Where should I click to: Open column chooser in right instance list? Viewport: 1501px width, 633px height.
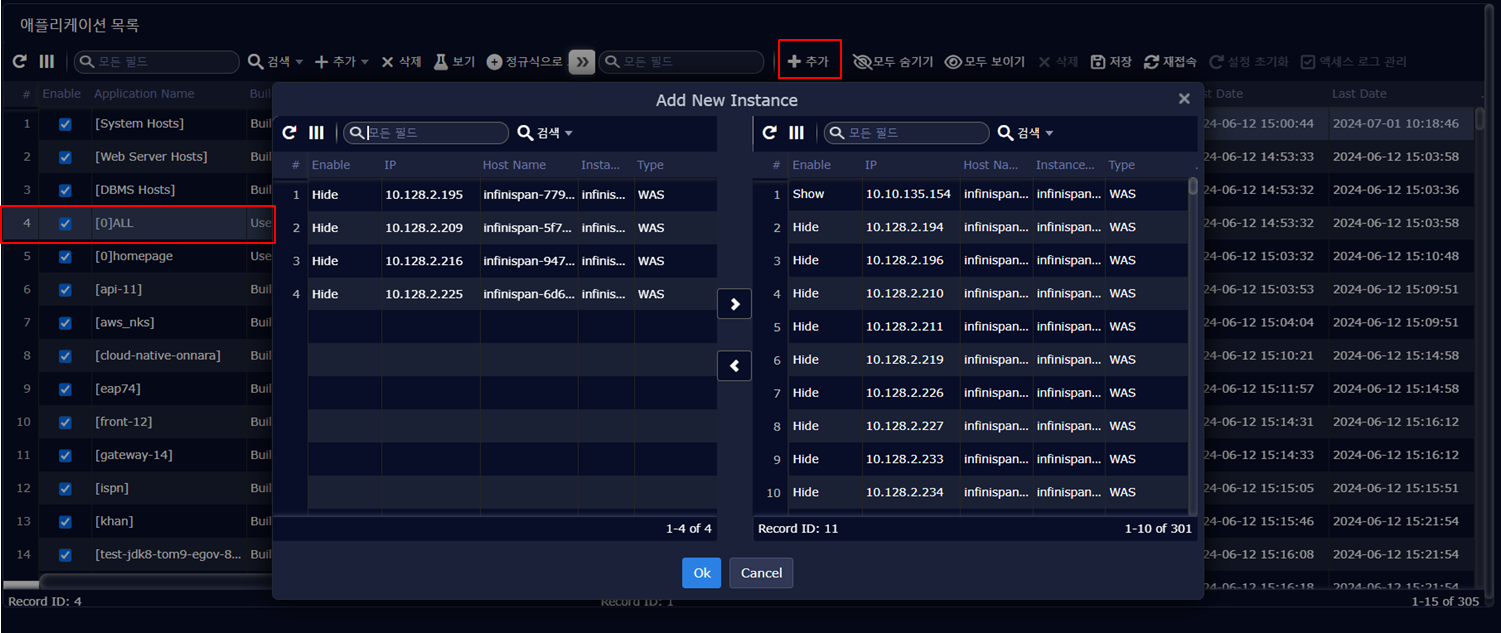[x=796, y=133]
